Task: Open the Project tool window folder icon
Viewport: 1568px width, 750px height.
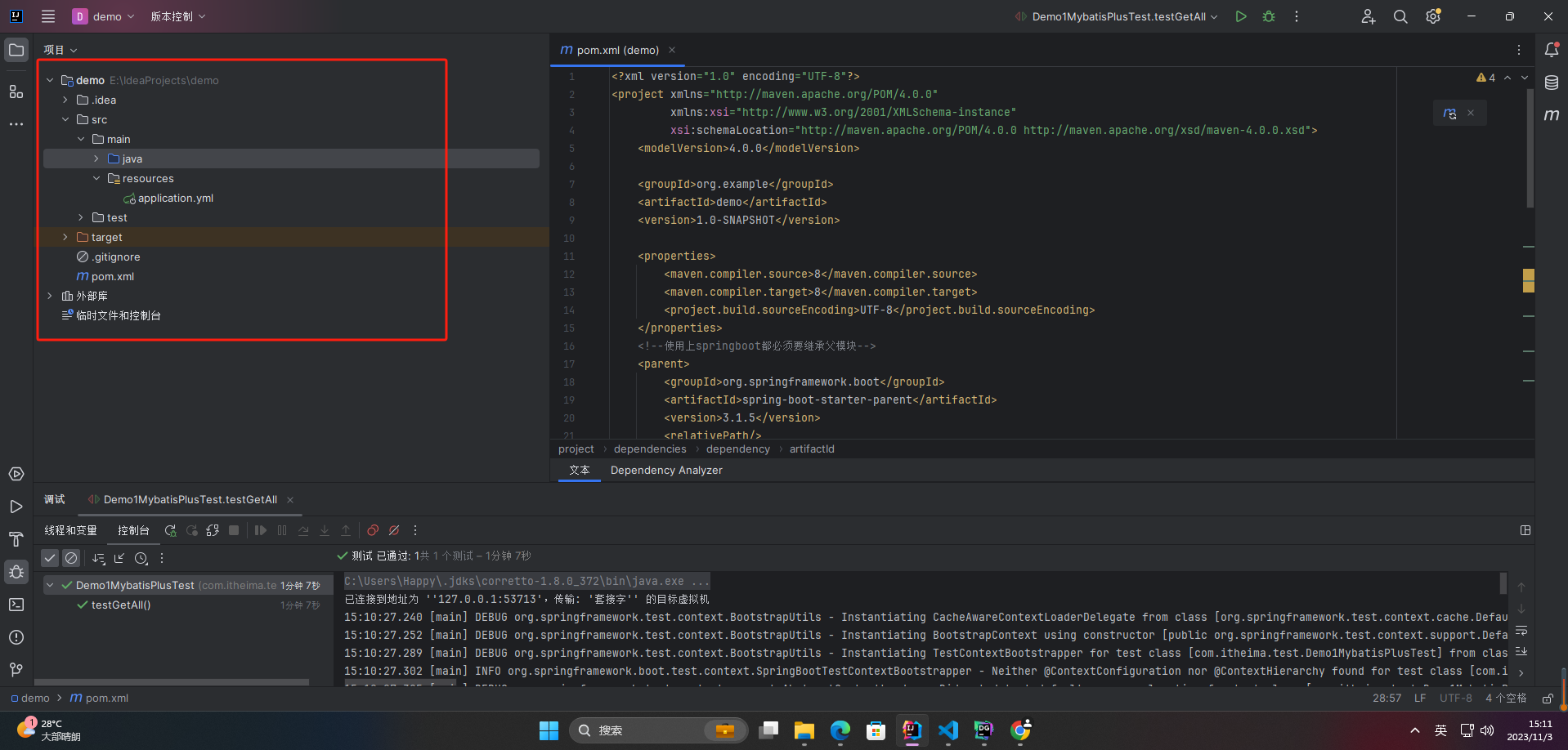Action: [16, 50]
